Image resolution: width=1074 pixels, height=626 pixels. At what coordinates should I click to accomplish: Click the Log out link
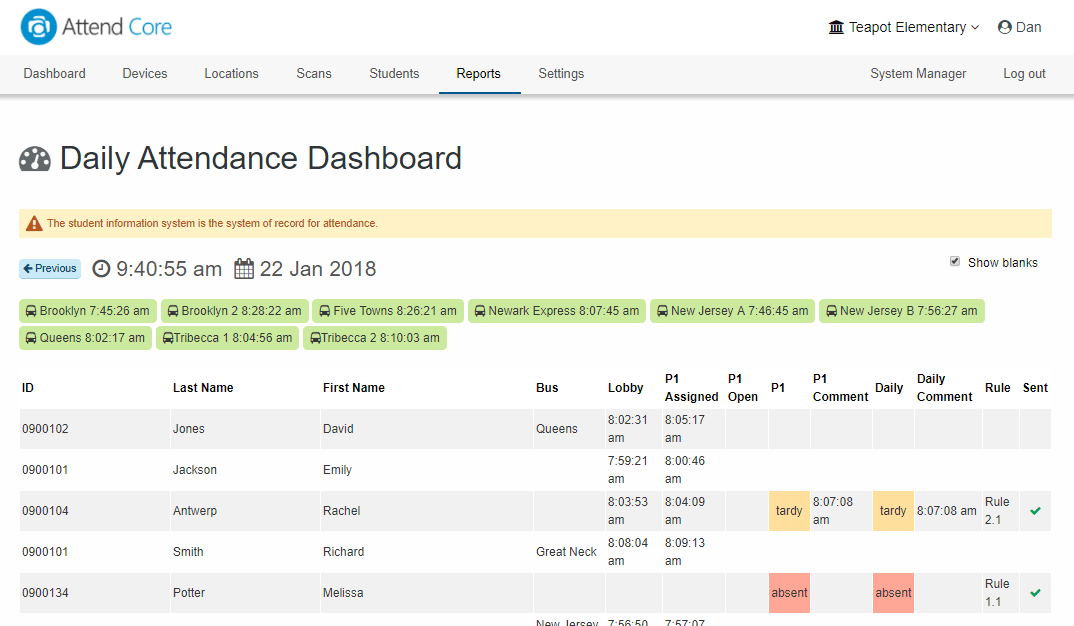tap(1024, 74)
